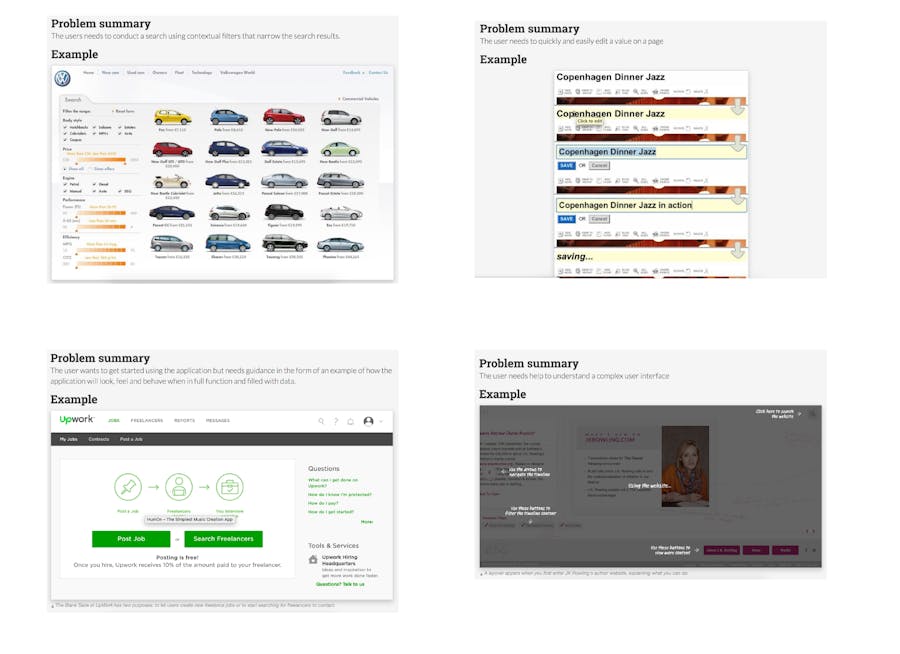Viewport: 900px width, 654px height.
Task: Click Save under the selected Copenhagen Dinner Jazz field
Action: [x=566, y=165]
